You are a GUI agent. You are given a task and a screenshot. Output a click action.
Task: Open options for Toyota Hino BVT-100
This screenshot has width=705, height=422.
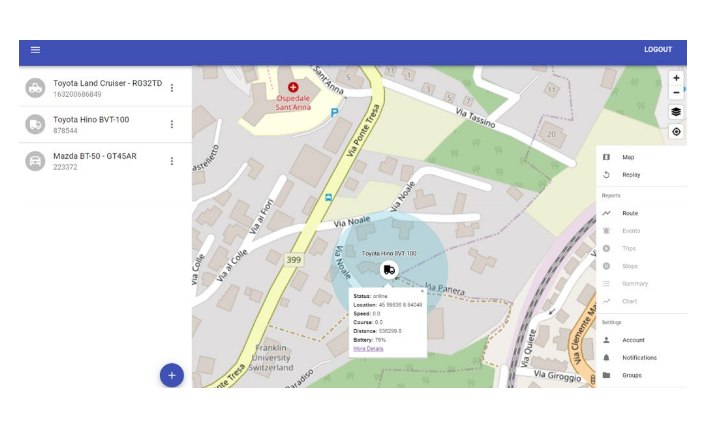pyautogui.click(x=171, y=124)
